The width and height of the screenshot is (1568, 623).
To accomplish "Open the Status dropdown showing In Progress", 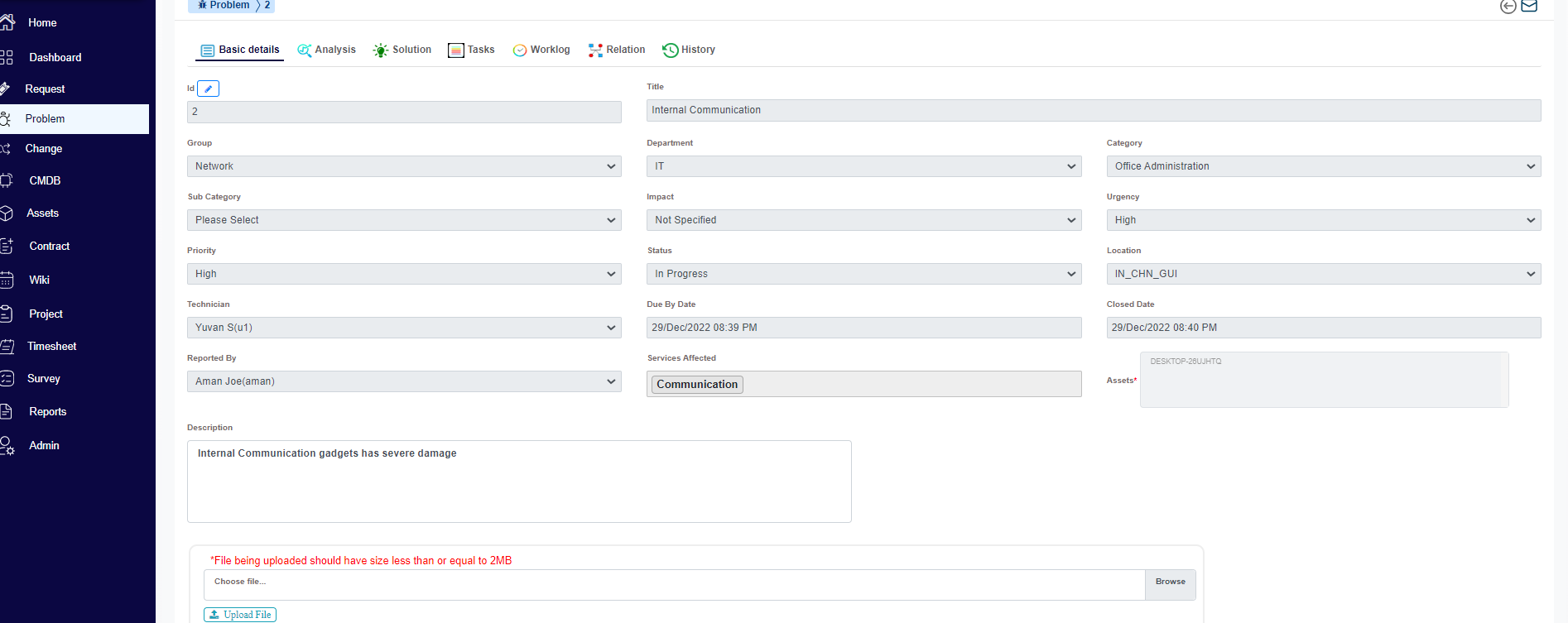I will coord(863,274).
